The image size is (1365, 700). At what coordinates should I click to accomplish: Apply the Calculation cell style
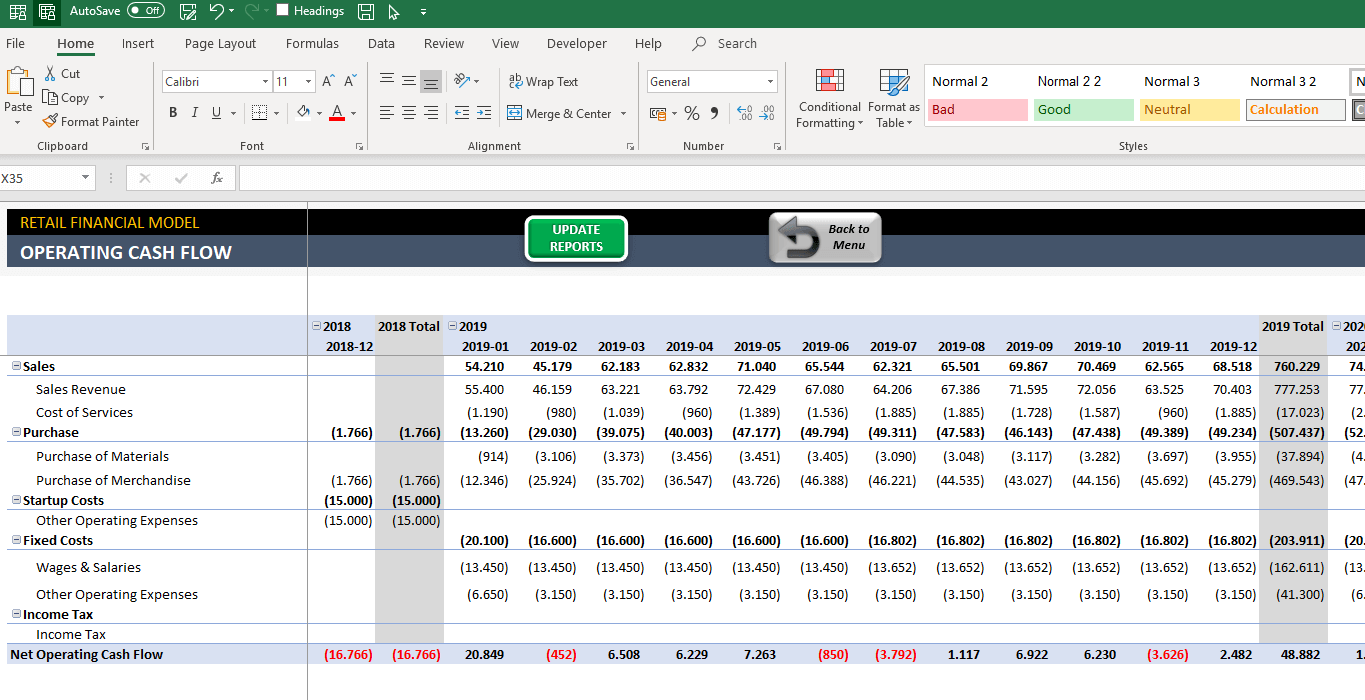1295,110
